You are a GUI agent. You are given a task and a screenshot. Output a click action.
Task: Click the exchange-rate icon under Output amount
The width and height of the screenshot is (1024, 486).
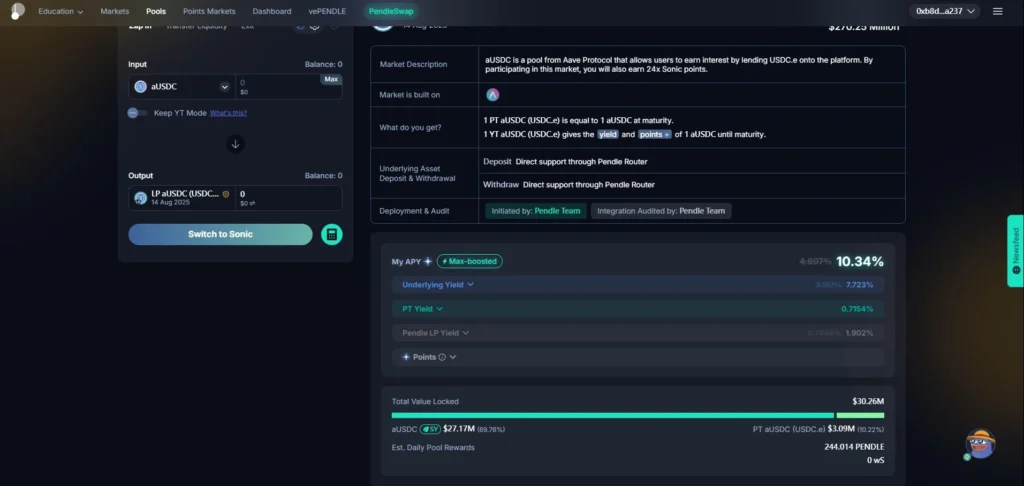coord(252,204)
